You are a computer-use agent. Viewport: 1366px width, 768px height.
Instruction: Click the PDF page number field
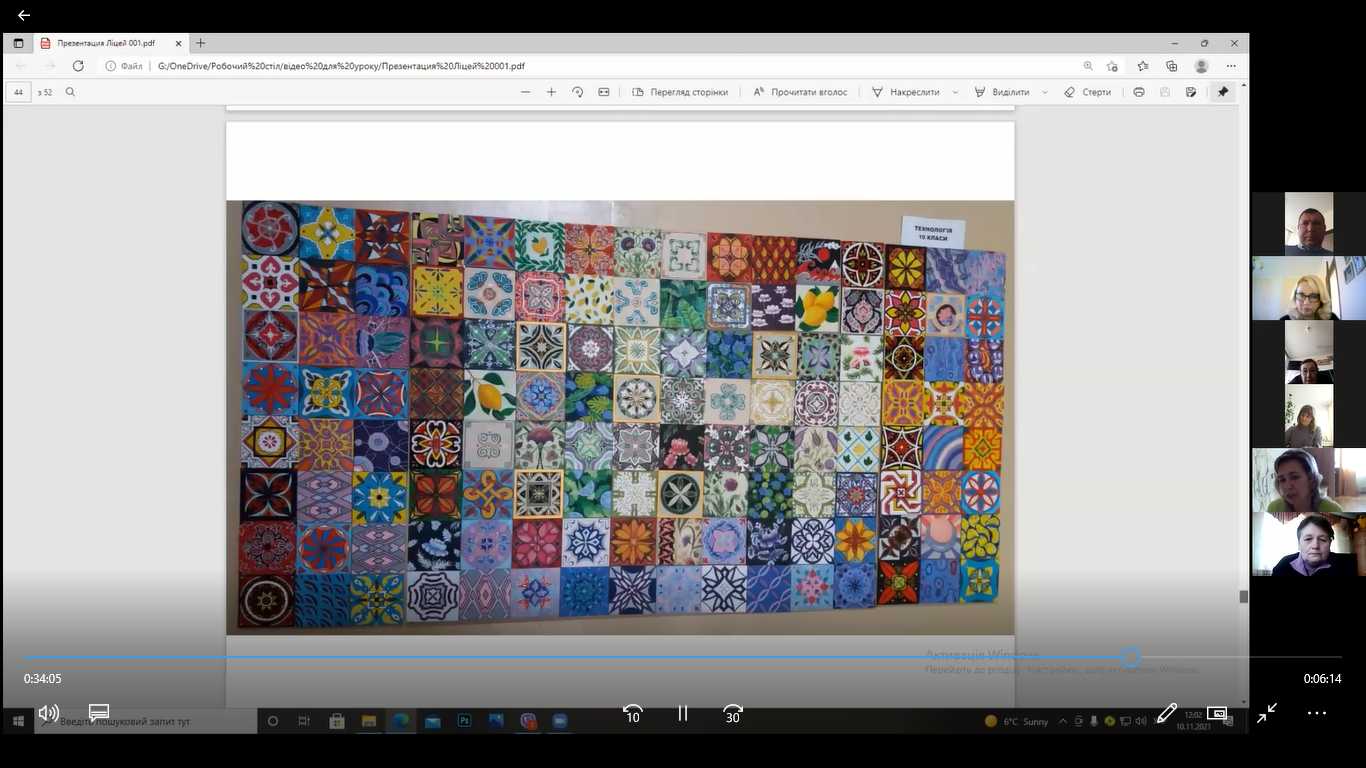point(19,92)
